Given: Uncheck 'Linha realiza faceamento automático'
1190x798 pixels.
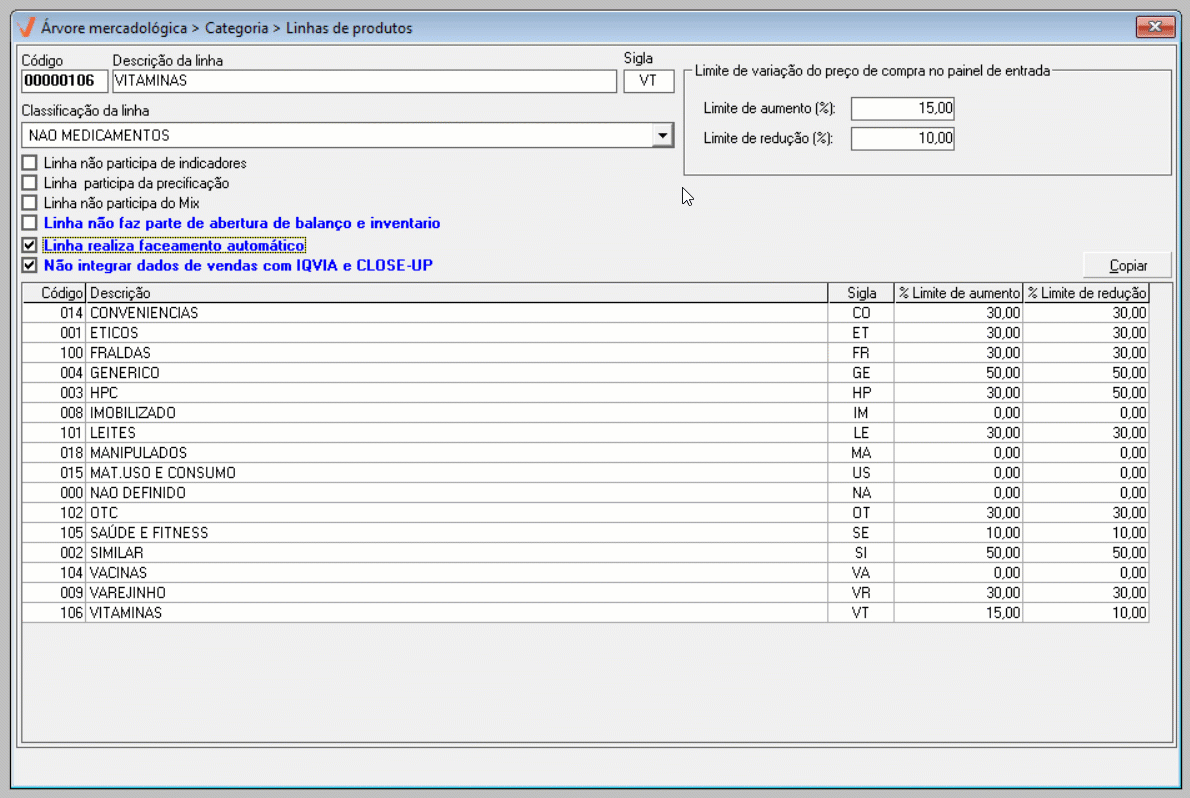Looking at the screenshot, I should tap(31, 245).
